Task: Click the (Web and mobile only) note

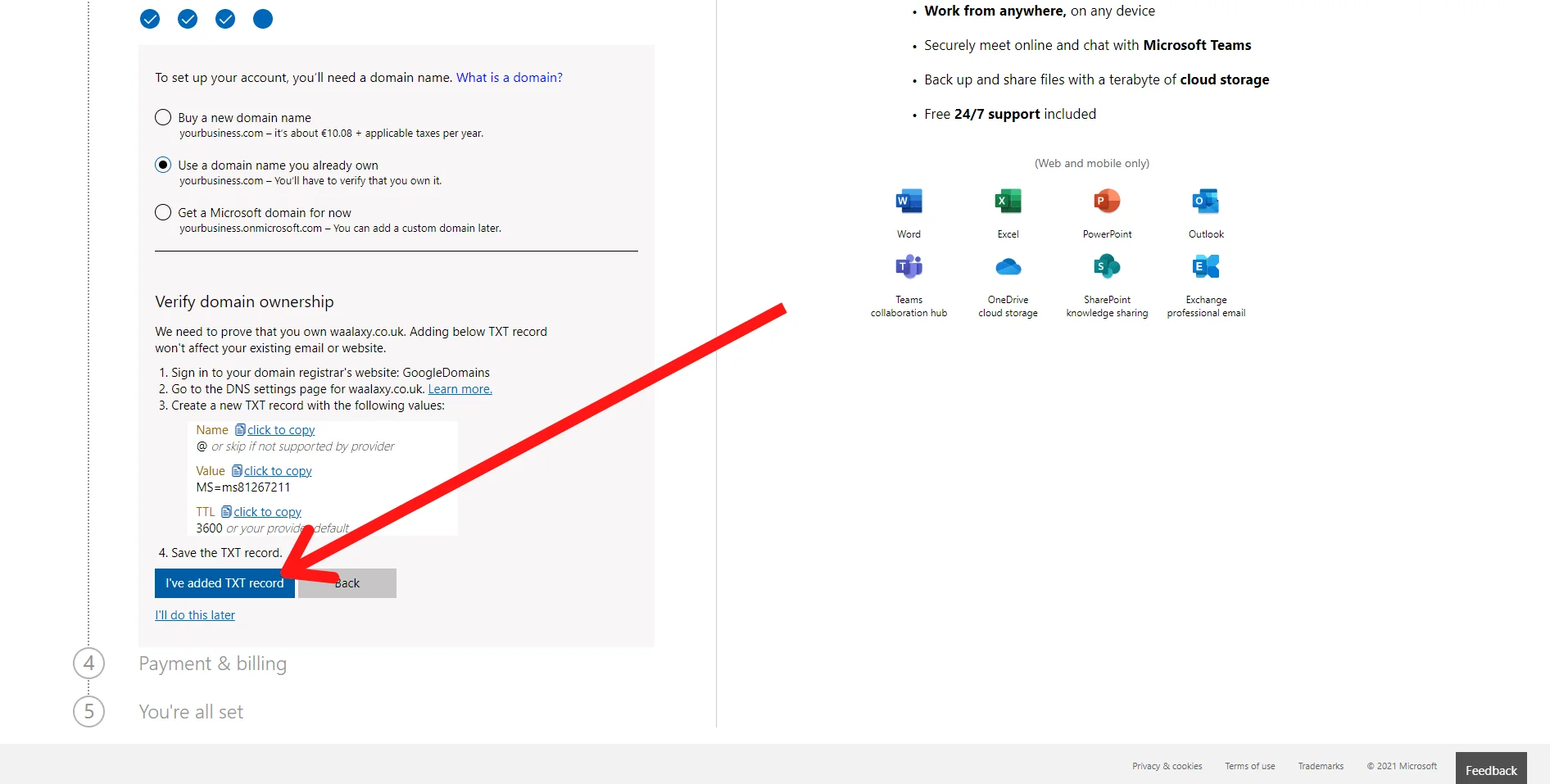Action: point(1092,163)
